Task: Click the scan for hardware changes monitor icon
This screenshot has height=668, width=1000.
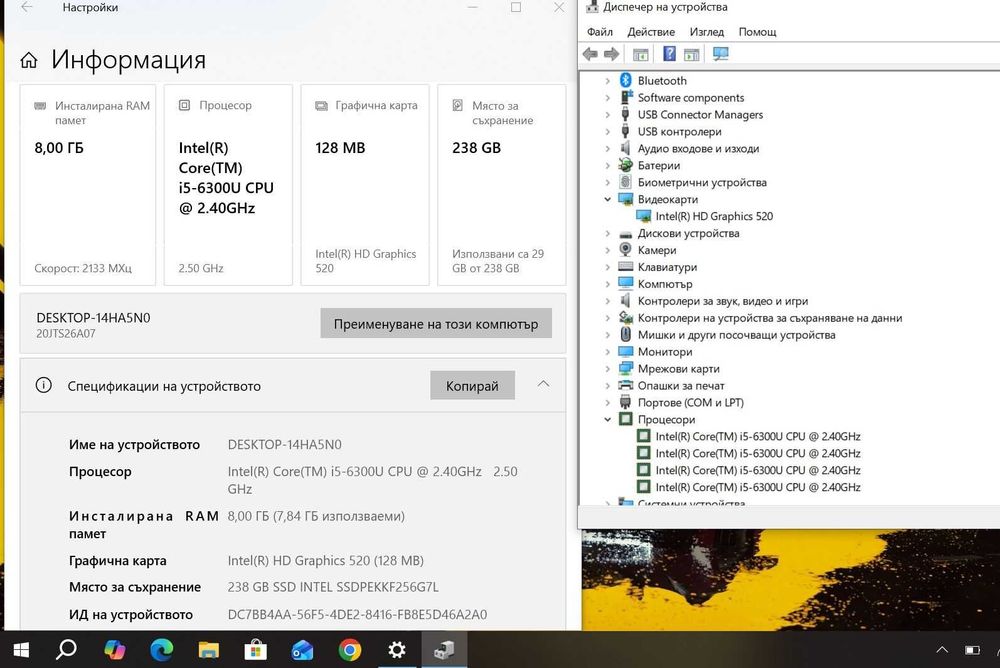Action: 721,54
